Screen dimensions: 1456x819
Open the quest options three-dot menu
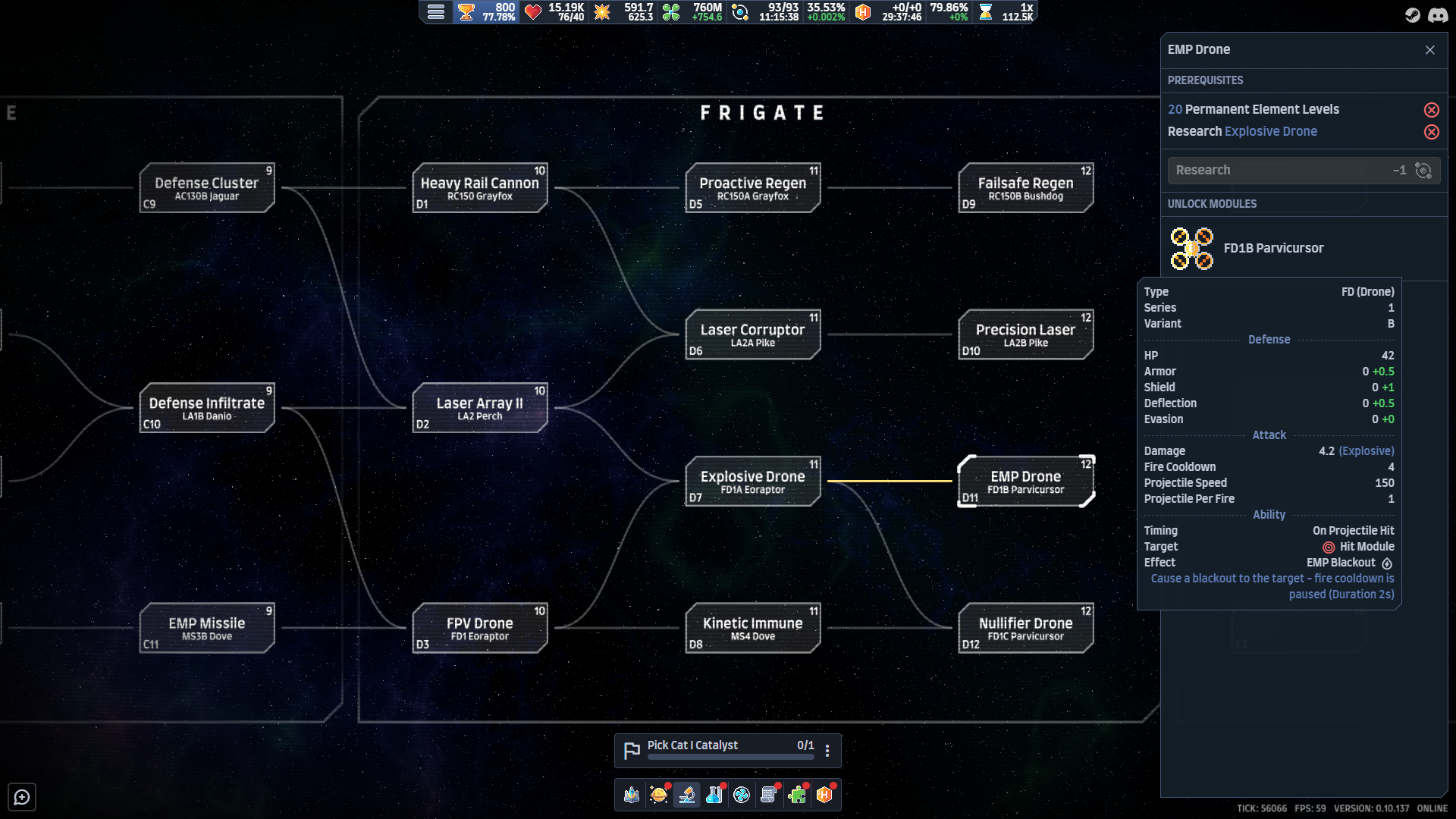(x=827, y=751)
